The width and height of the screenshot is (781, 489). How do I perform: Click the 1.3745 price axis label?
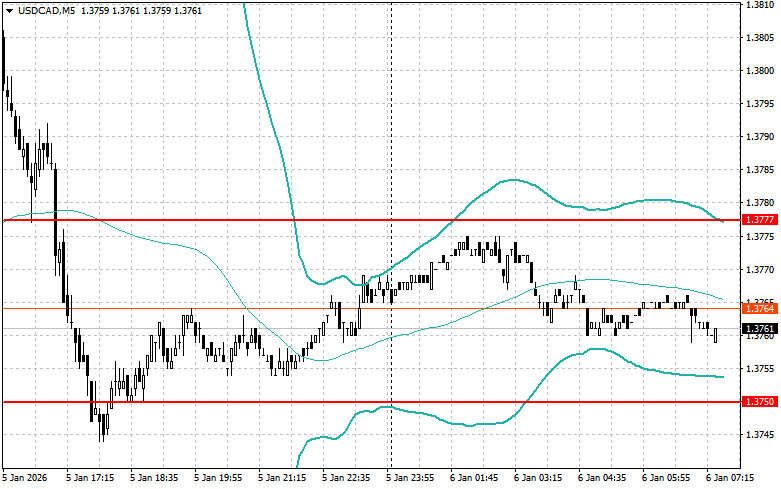tap(760, 435)
